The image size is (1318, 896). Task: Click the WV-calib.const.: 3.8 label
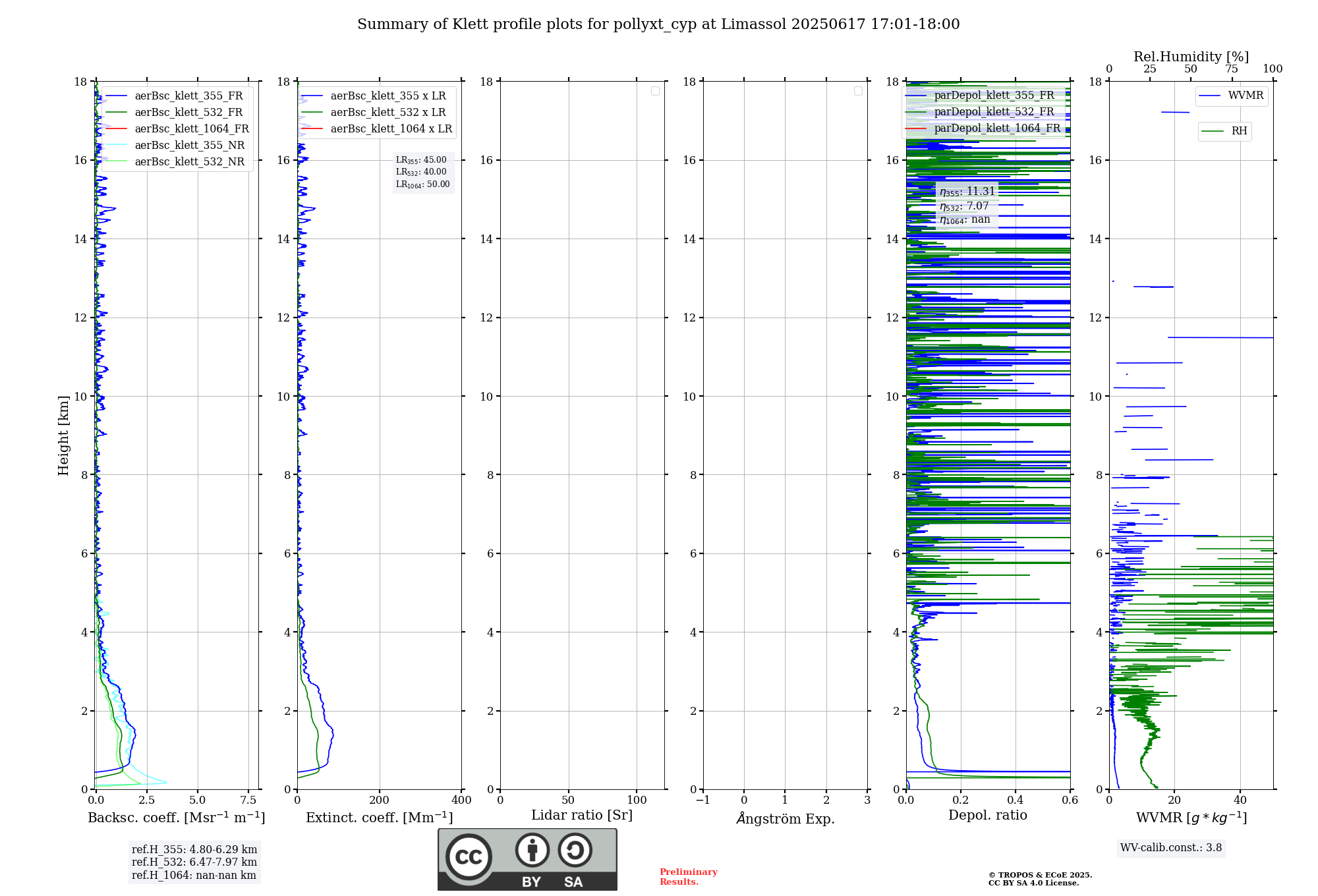(x=1171, y=848)
